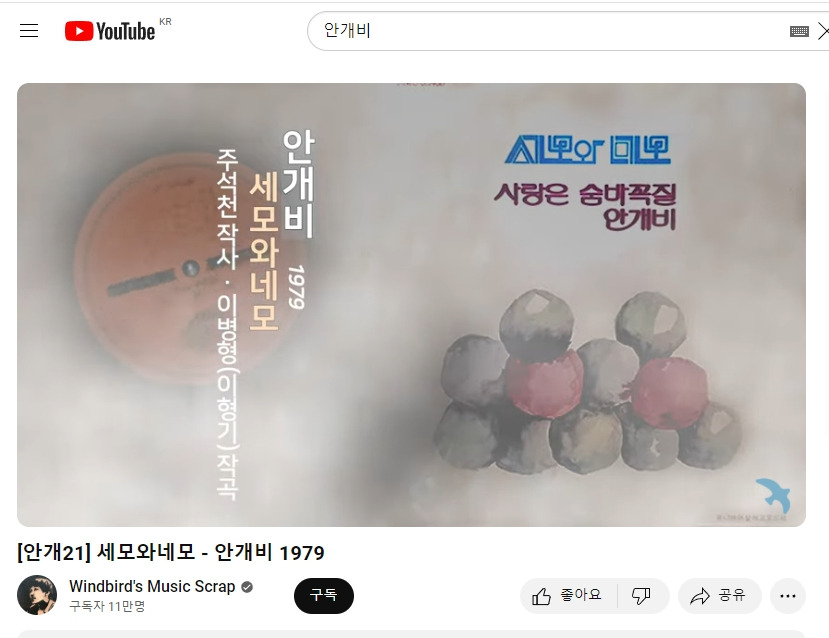Open the on-screen keyboard icon

799,31
